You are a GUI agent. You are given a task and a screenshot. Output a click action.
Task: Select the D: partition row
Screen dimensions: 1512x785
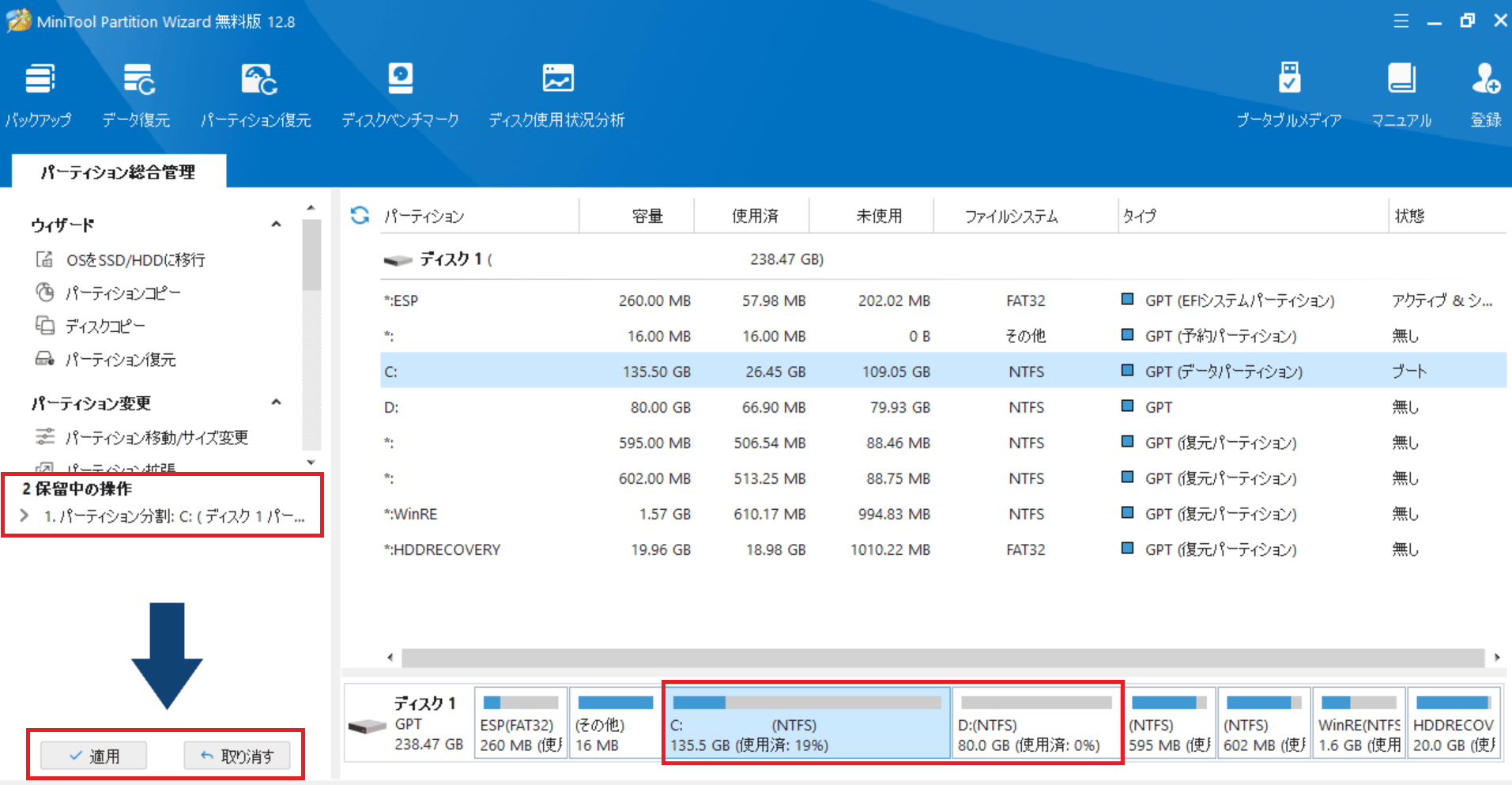(x=943, y=407)
